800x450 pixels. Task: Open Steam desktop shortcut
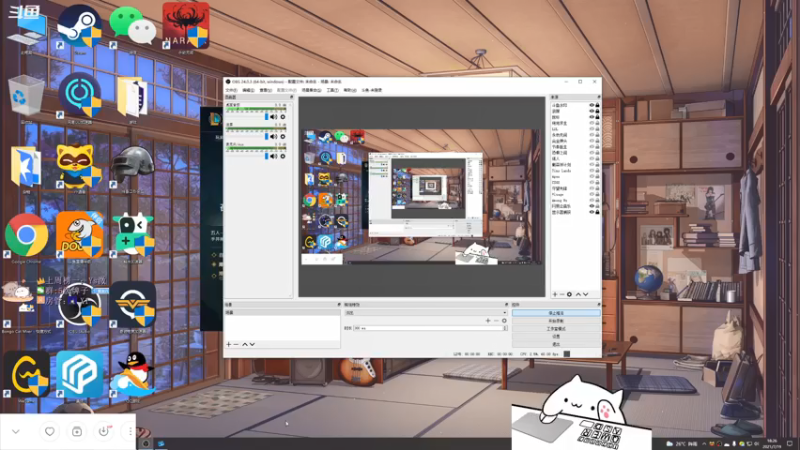tap(79, 27)
